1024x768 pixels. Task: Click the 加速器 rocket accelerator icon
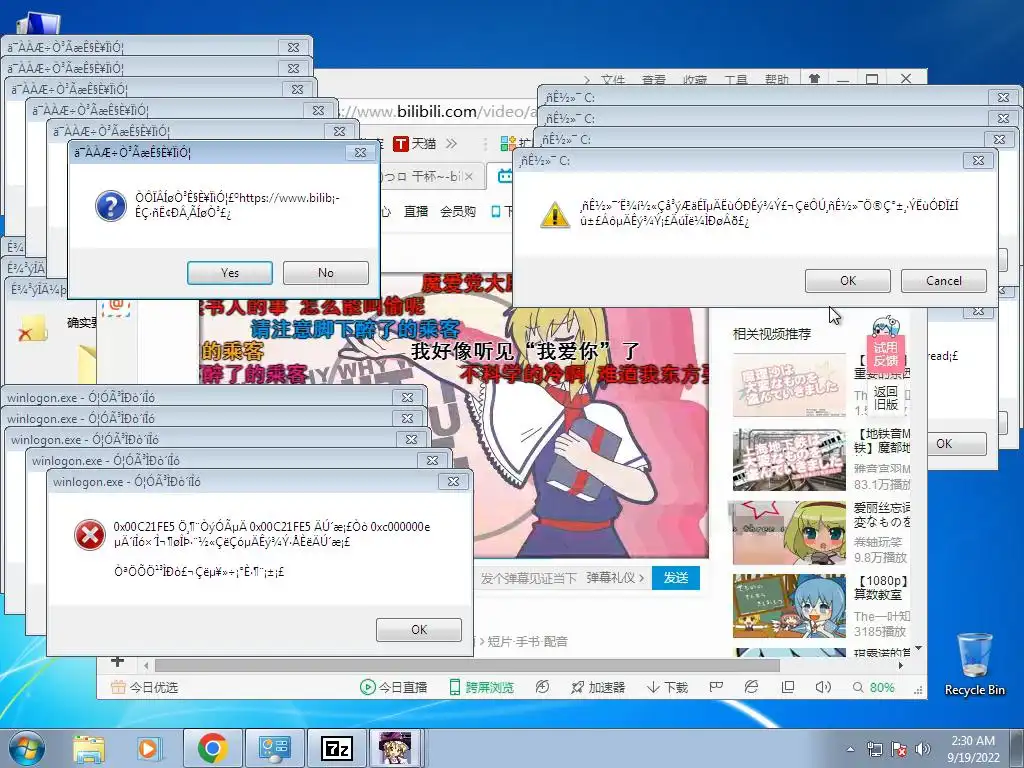577,687
